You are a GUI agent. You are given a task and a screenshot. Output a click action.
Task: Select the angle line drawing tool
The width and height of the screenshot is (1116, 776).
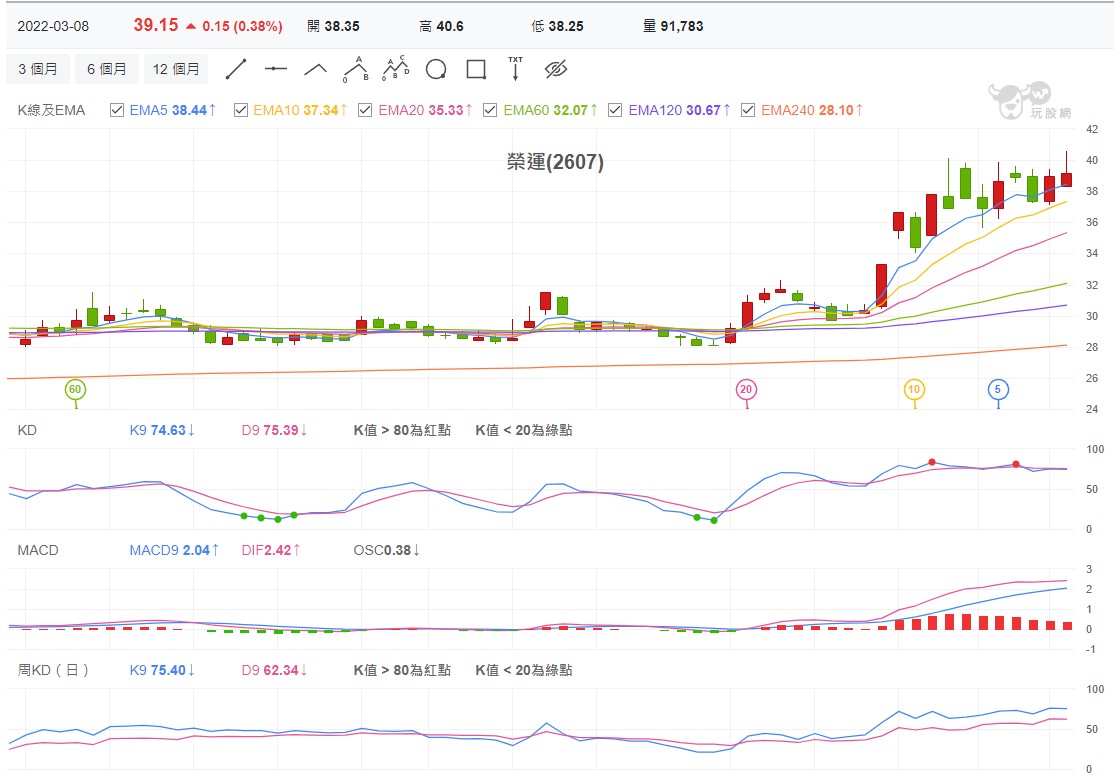point(315,69)
